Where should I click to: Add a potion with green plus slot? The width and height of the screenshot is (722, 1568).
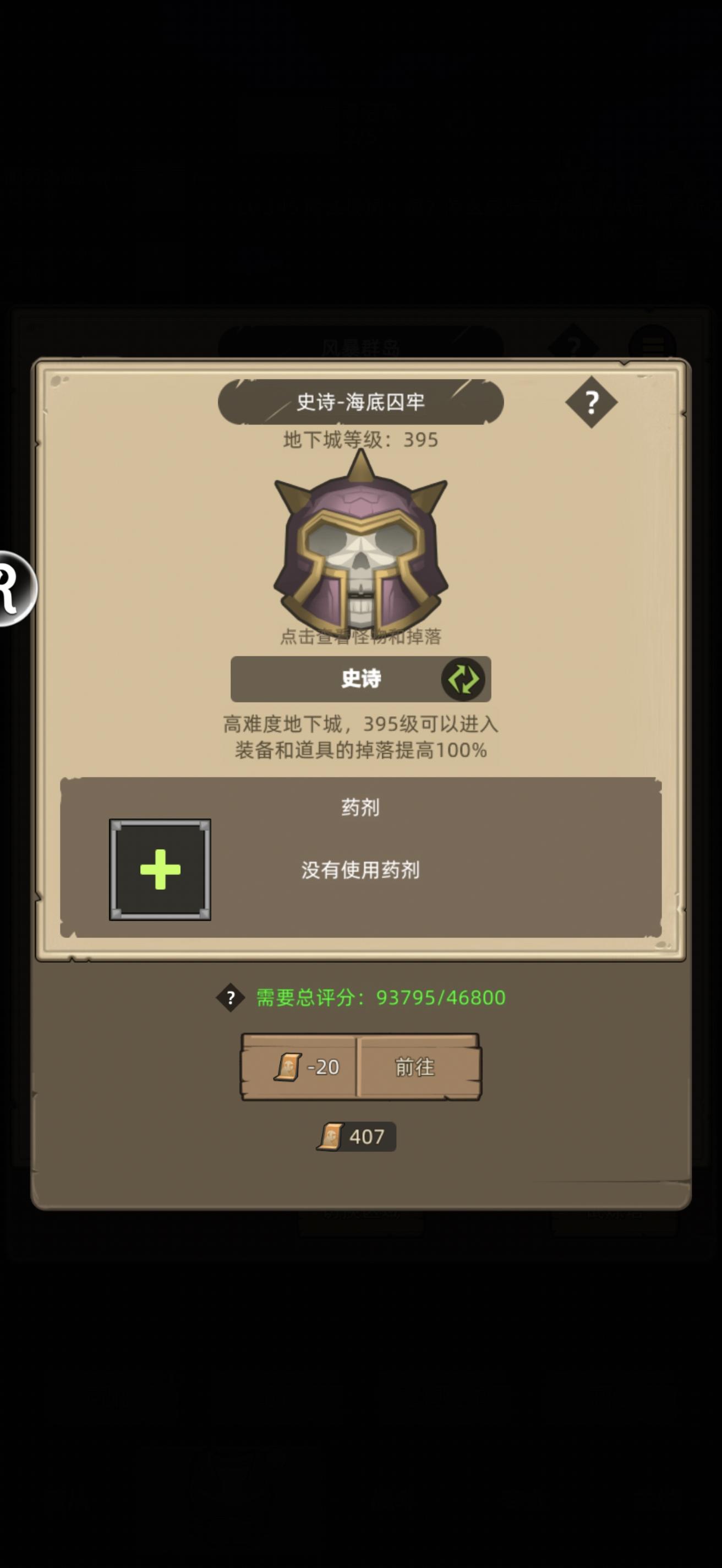pos(160,869)
